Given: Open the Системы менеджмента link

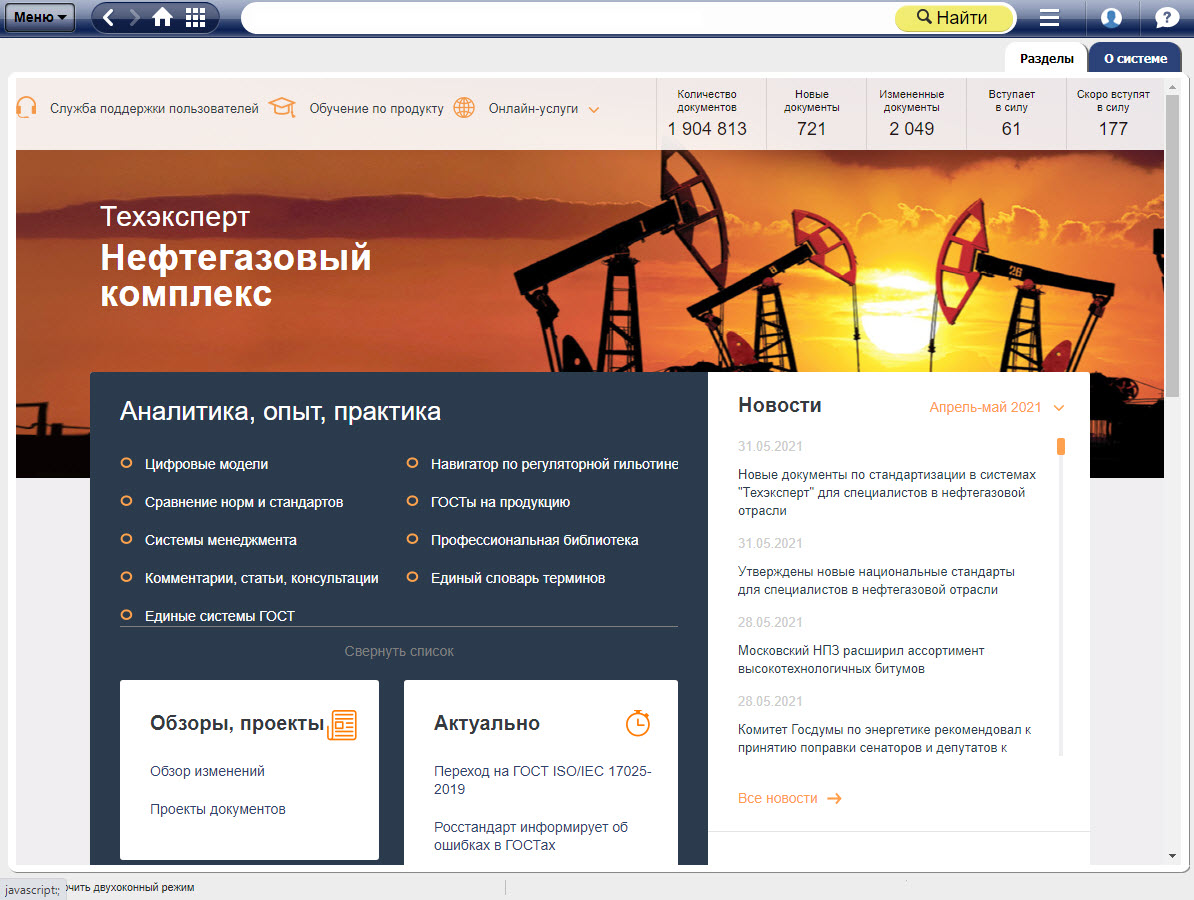Looking at the screenshot, I should pos(221,540).
